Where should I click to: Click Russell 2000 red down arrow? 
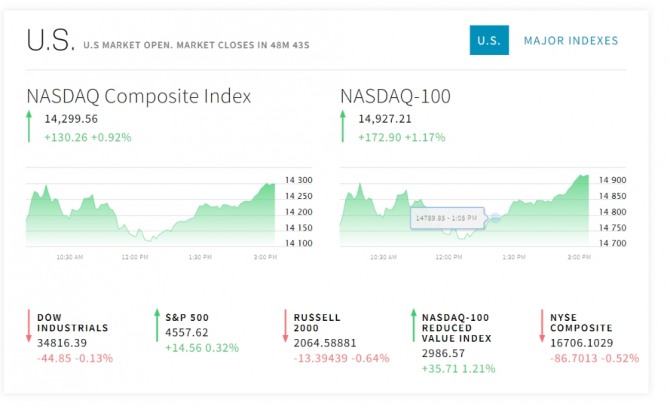(x=285, y=326)
